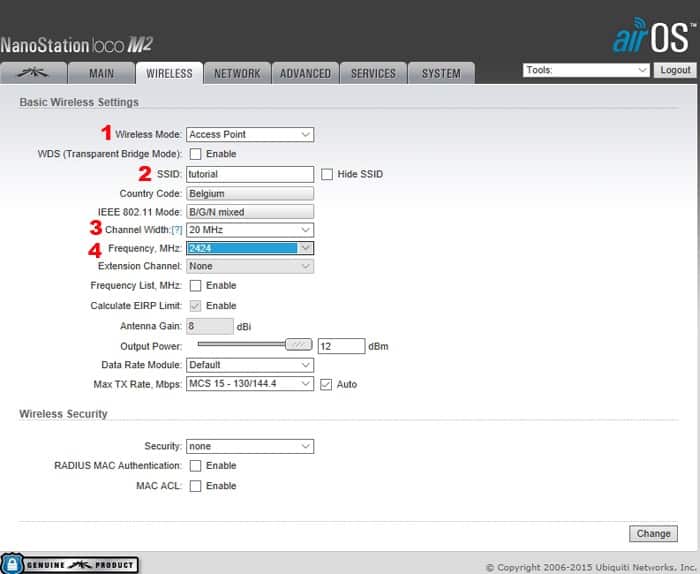Open the Frequency MHz dropdown
This screenshot has width=700, height=574.
pyautogui.click(x=250, y=248)
